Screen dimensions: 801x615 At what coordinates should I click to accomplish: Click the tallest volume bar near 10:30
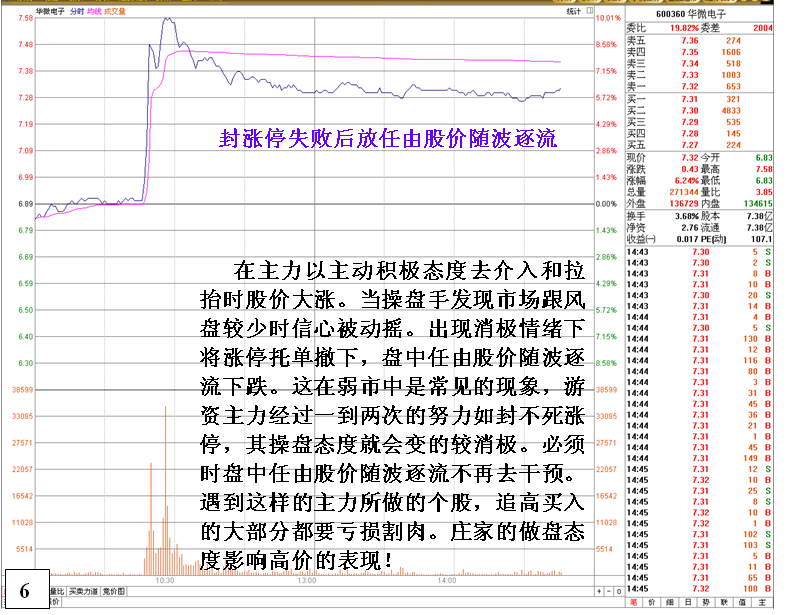166,490
